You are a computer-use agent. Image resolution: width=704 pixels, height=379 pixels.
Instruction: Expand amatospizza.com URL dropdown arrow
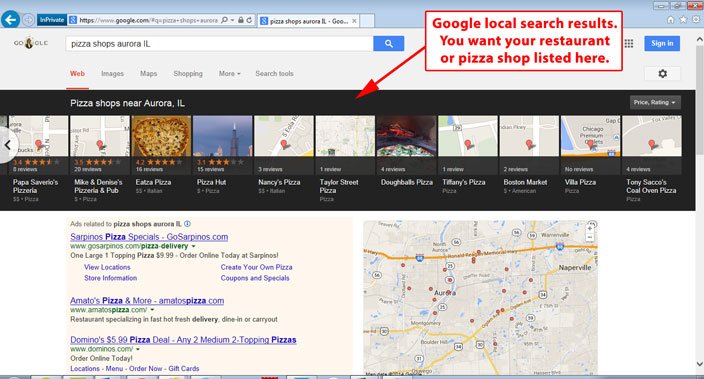(x=152, y=310)
